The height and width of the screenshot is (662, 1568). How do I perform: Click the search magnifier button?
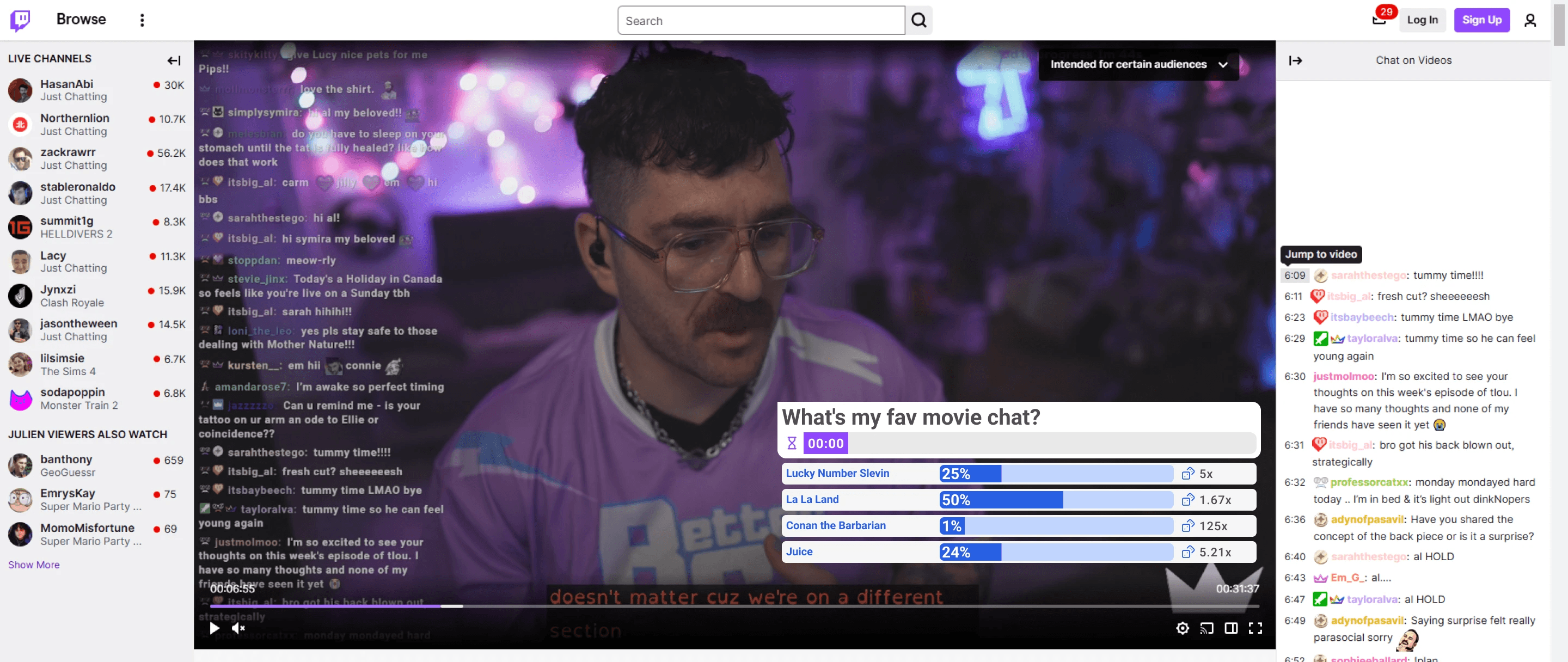tap(918, 21)
